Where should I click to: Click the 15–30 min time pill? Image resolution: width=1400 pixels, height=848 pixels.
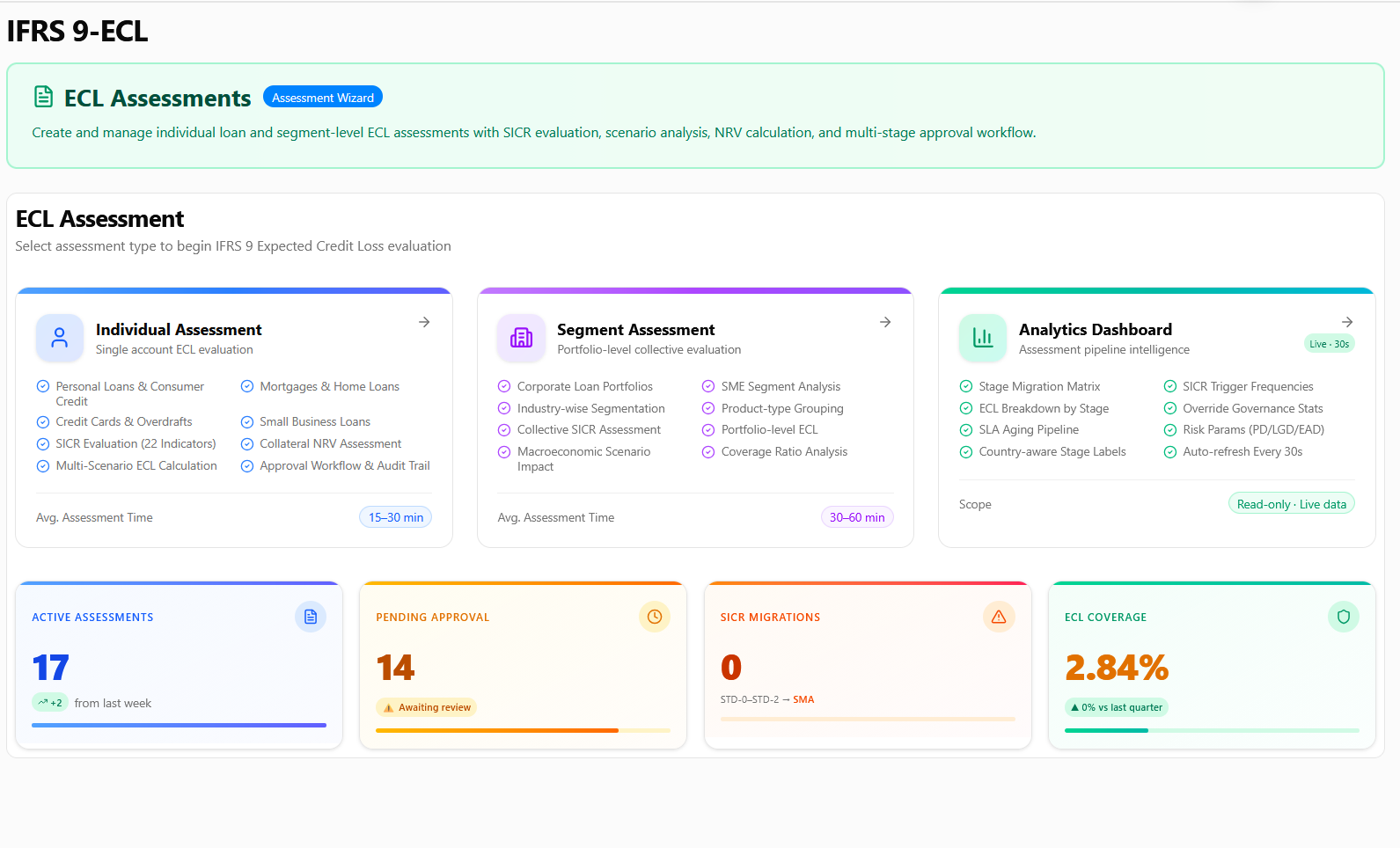coord(395,517)
